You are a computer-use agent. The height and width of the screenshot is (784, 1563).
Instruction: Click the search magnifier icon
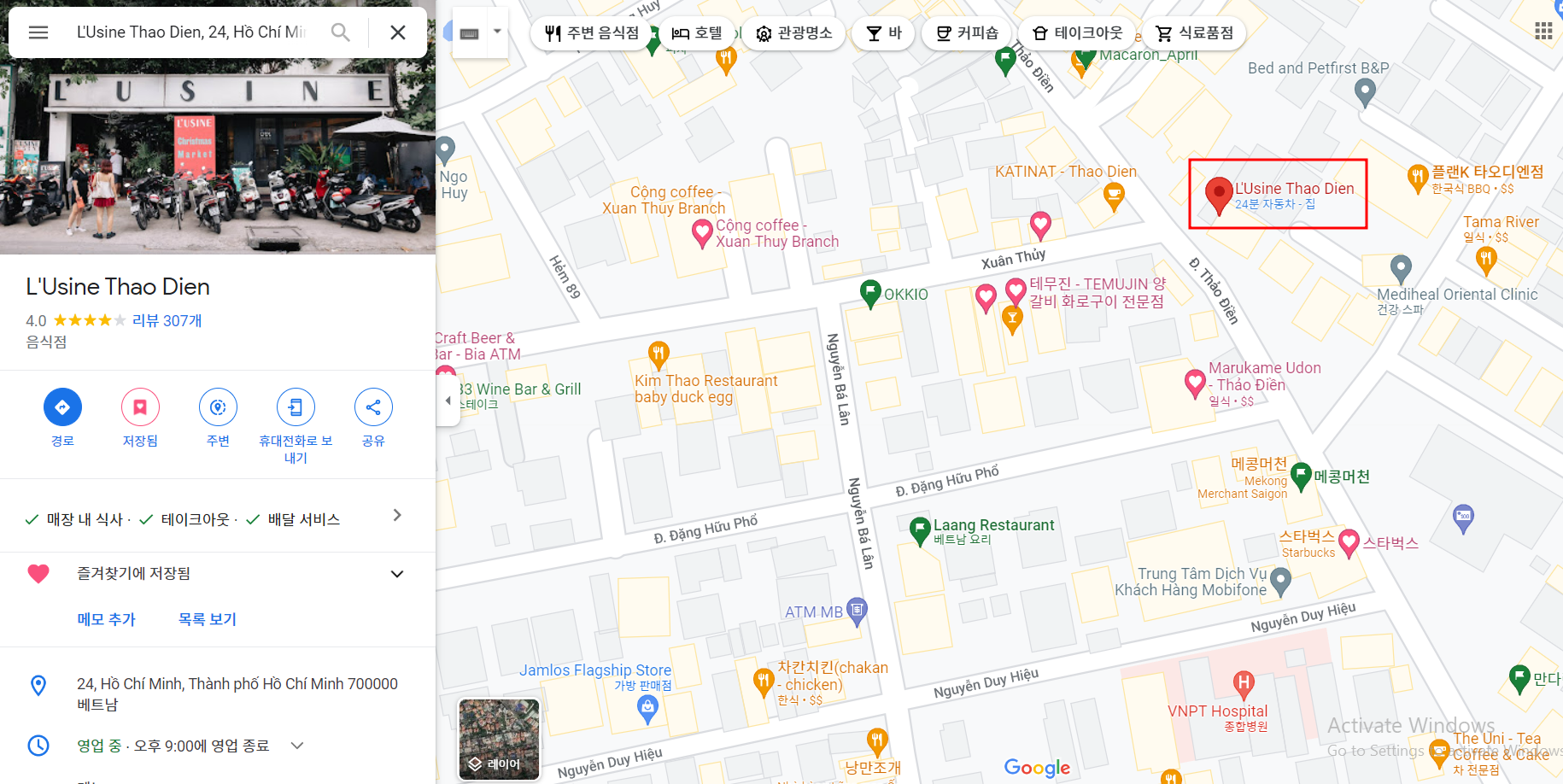[x=341, y=32]
